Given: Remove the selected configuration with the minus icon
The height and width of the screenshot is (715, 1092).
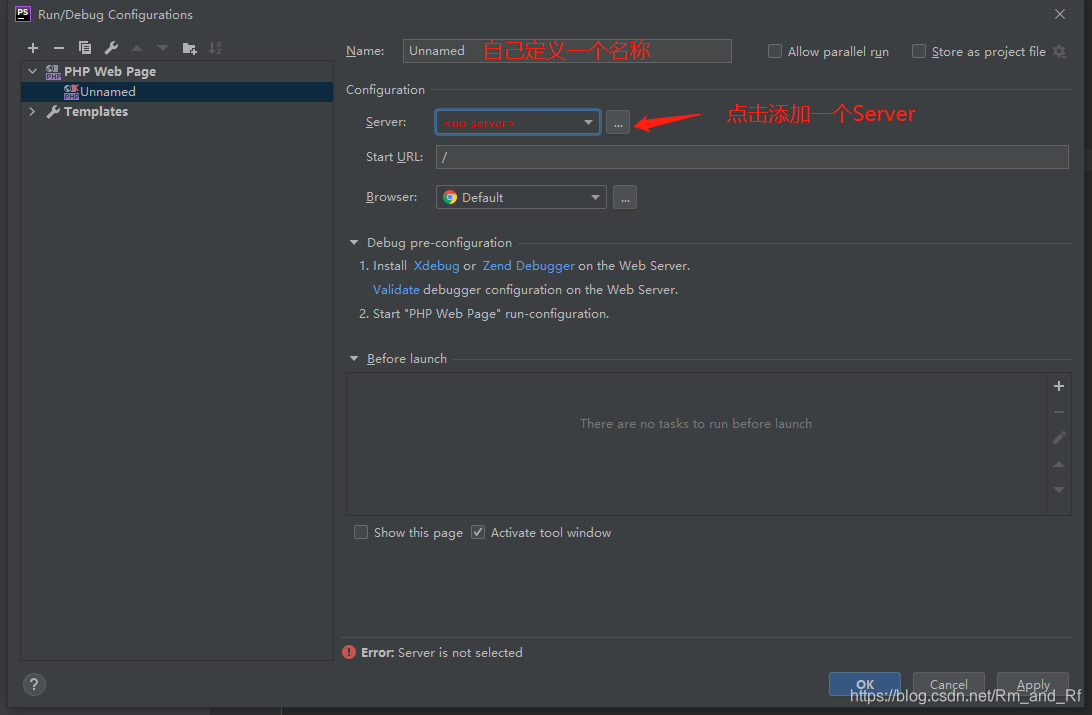Looking at the screenshot, I should [x=58, y=48].
